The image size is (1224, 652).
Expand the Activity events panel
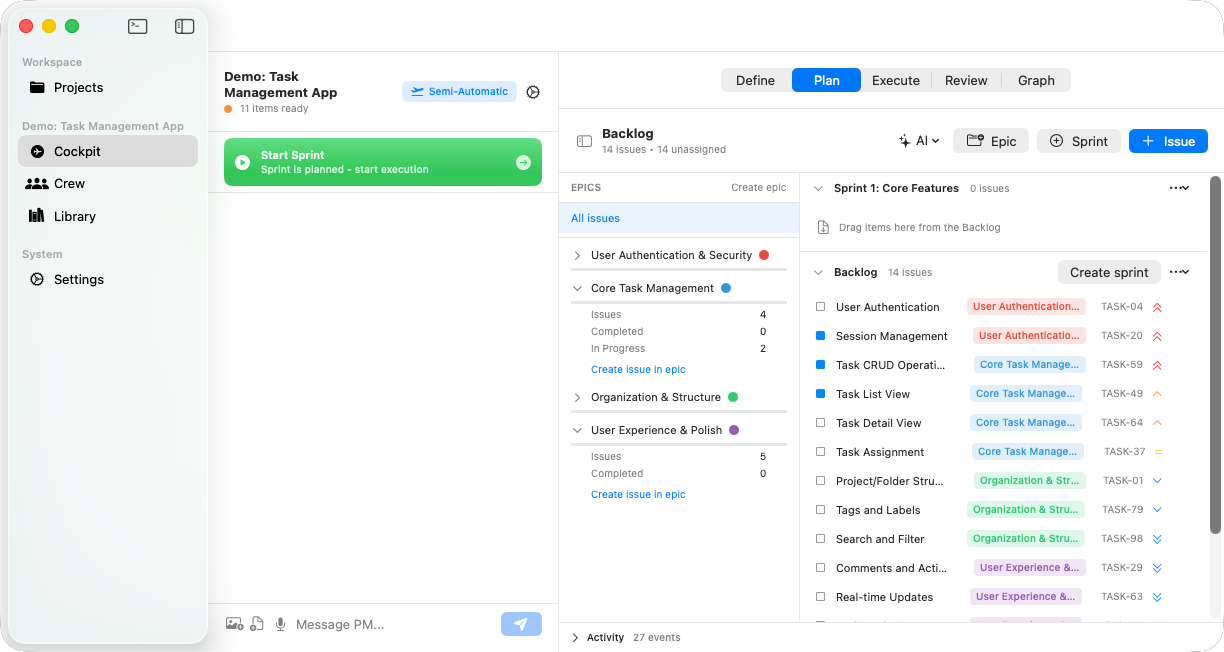click(x=576, y=637)
